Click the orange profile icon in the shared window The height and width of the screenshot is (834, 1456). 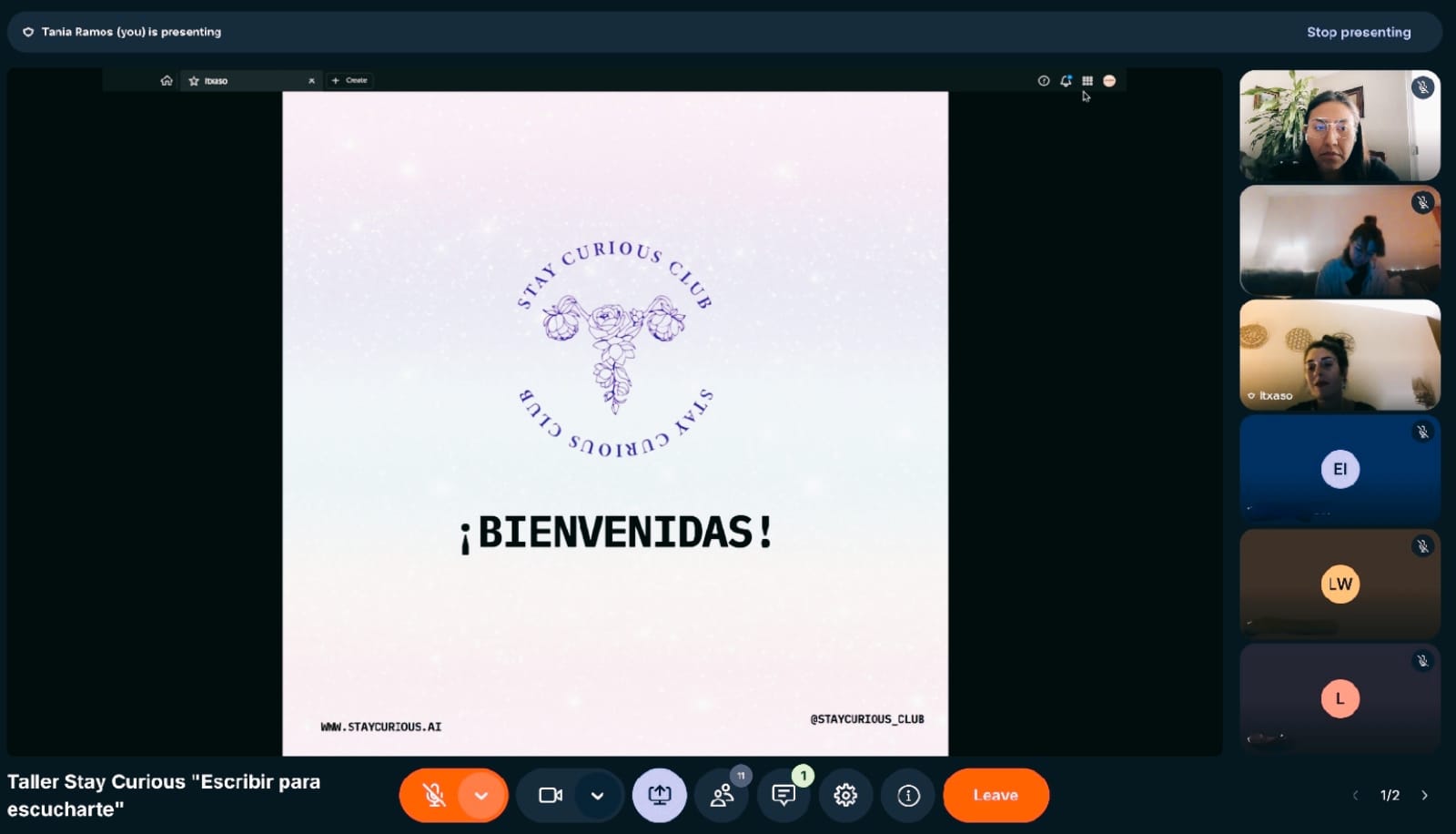tap(1109, 81)
